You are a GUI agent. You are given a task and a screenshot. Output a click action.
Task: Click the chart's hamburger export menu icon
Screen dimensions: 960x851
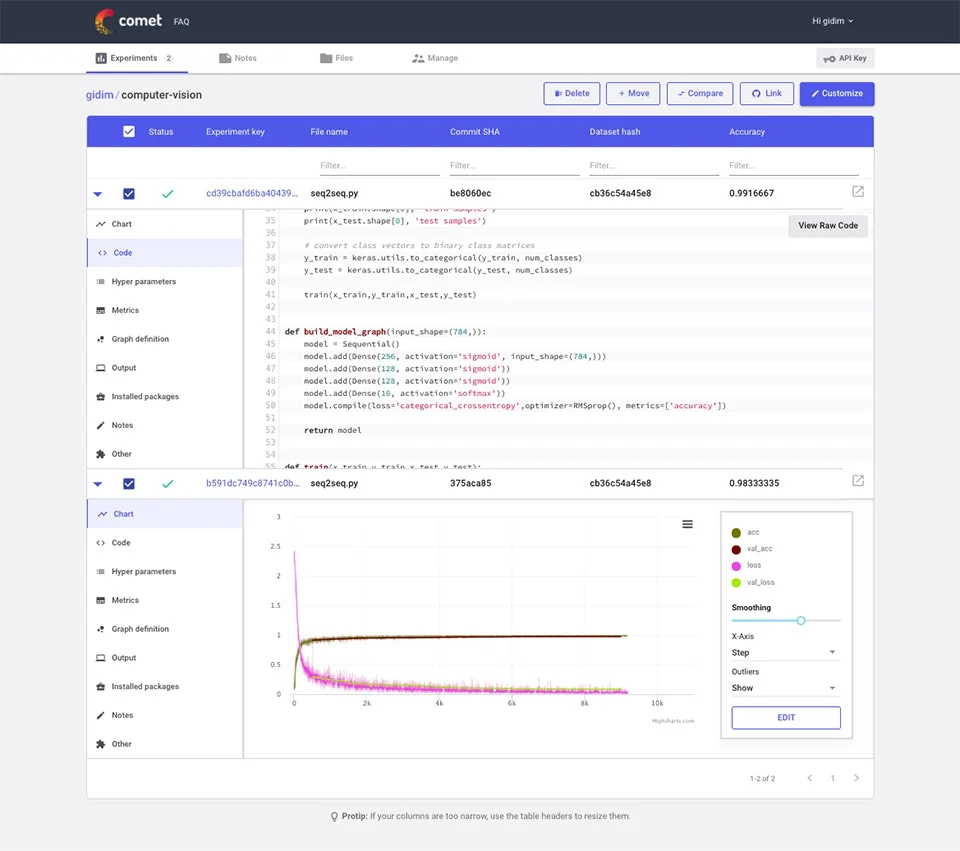[x=687, y=523]
